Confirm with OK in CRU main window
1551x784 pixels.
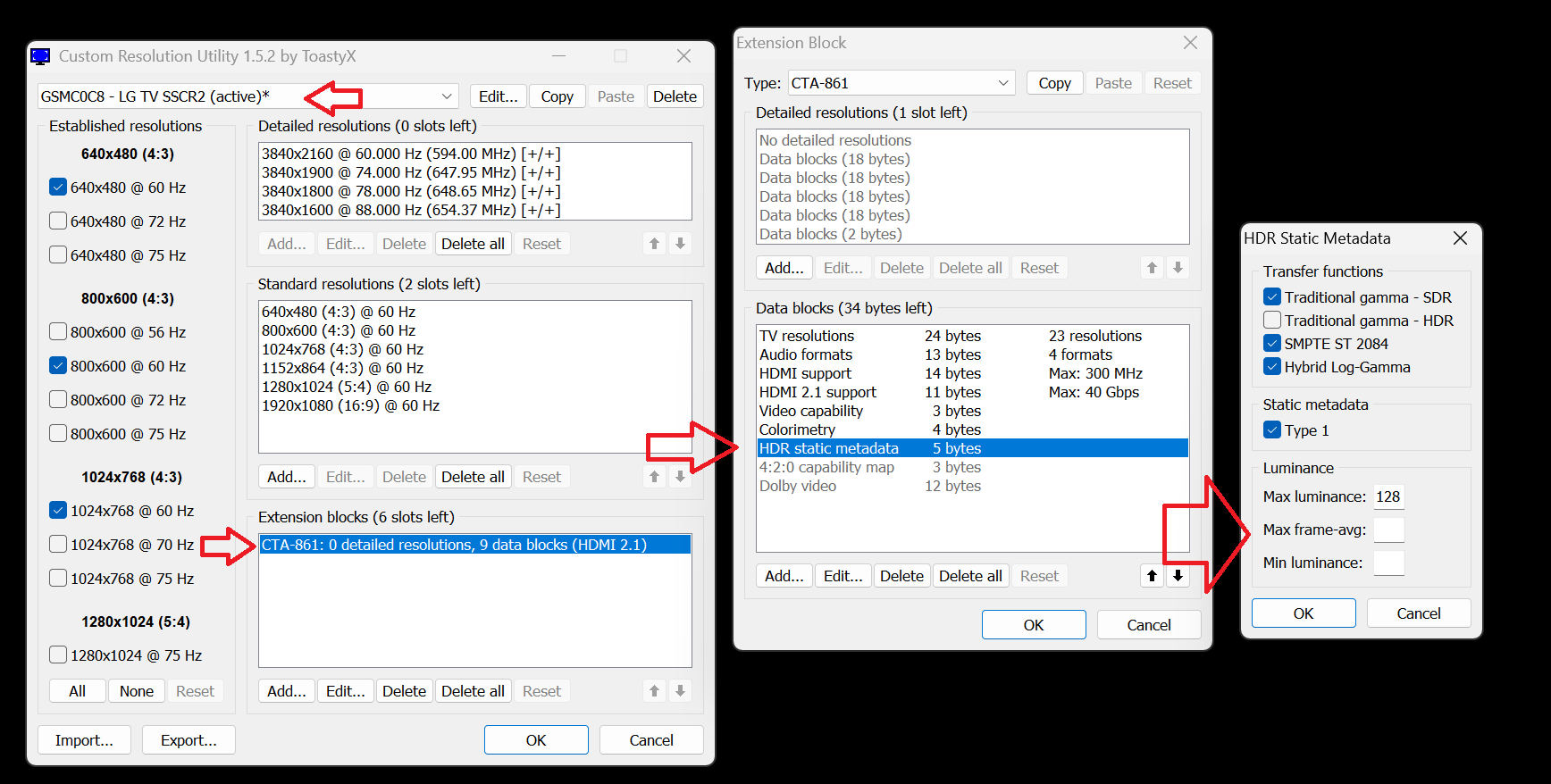536,740
